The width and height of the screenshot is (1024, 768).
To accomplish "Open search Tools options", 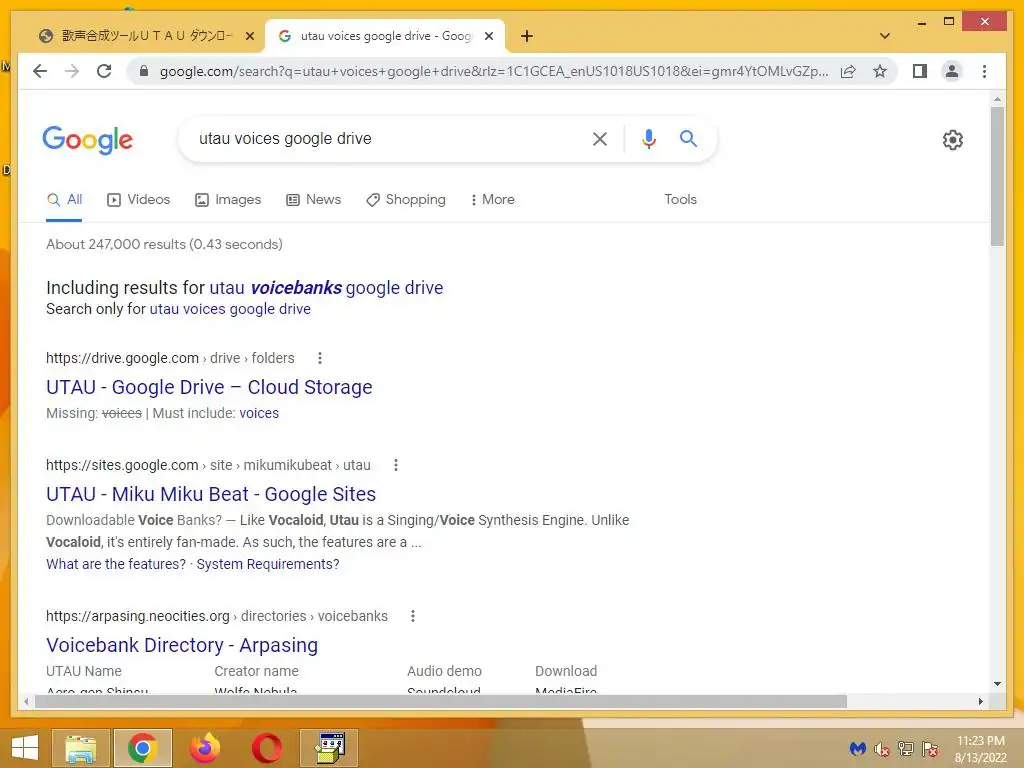I will click(x=680, y=199).
